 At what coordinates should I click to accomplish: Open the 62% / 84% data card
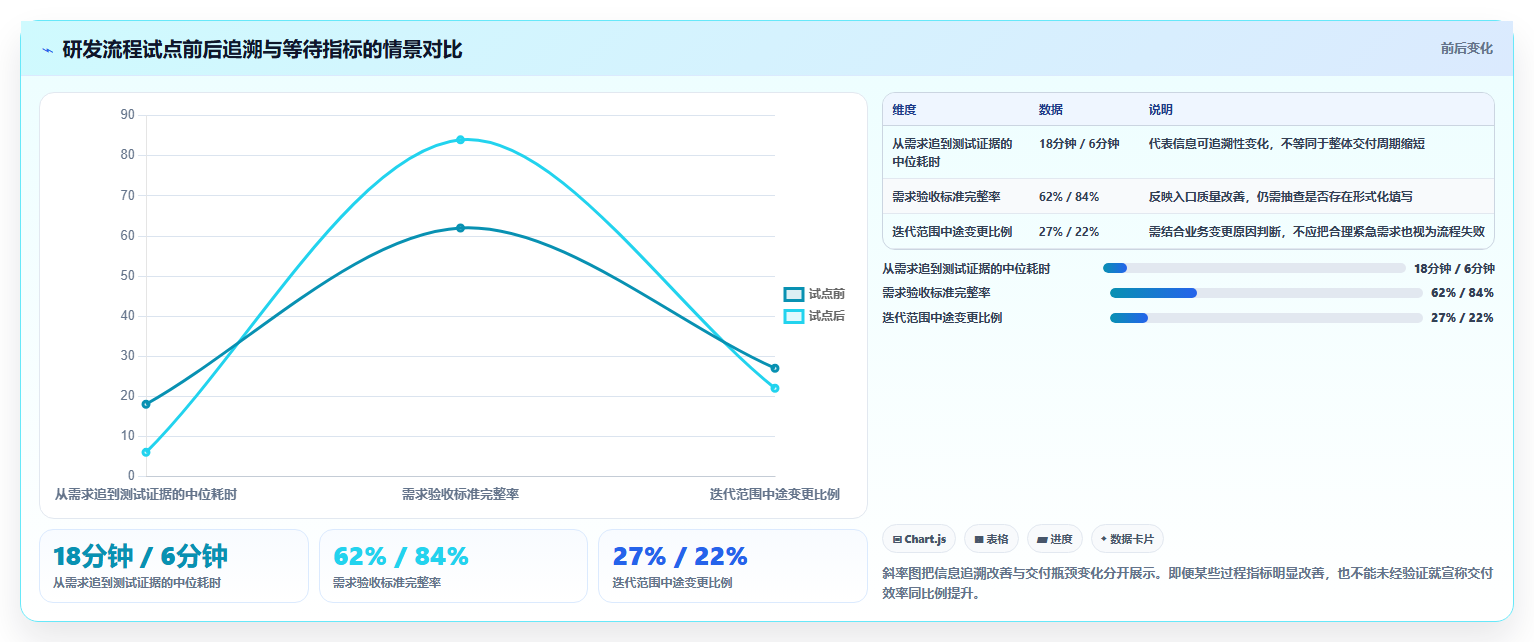pos(453,566)
